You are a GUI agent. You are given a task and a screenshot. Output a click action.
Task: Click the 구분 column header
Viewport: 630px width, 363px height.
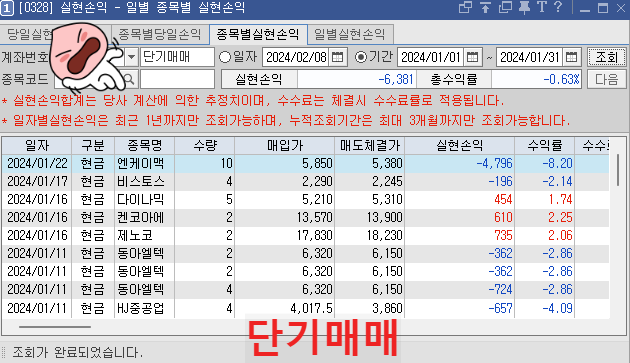pos(93,146)
